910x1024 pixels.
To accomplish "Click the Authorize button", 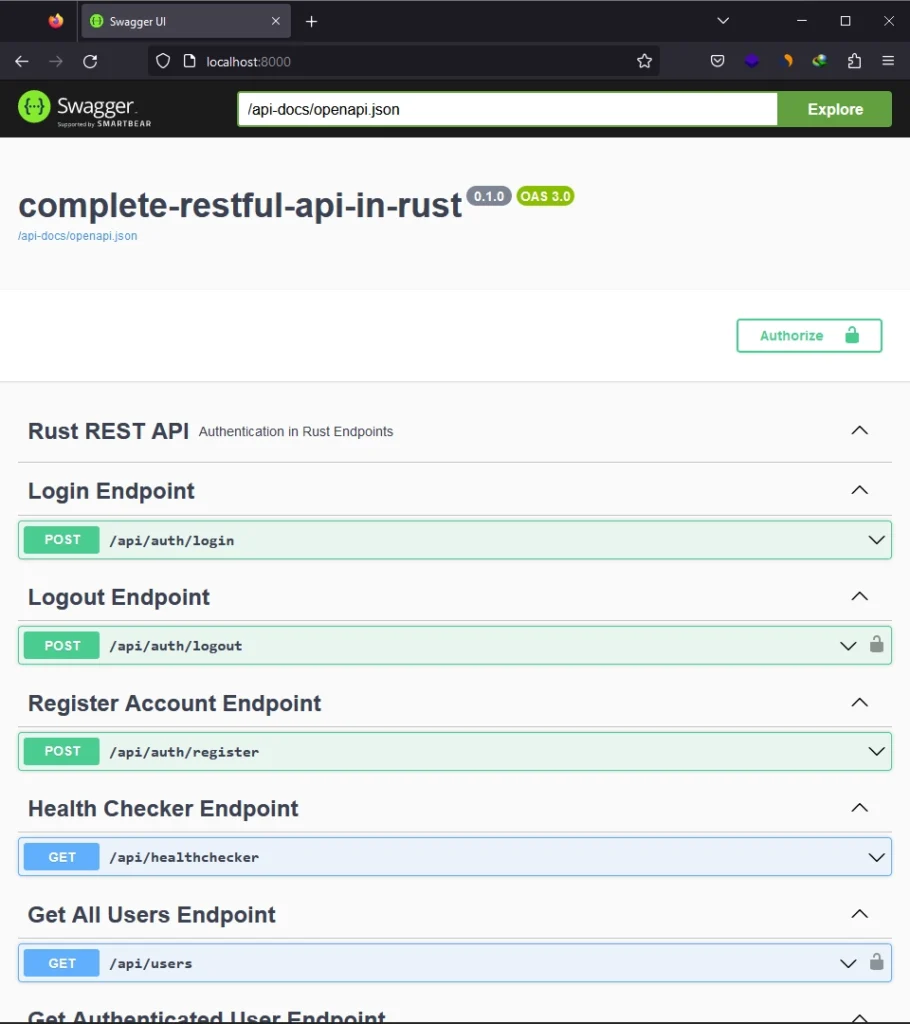I will [x=808, y=335].
